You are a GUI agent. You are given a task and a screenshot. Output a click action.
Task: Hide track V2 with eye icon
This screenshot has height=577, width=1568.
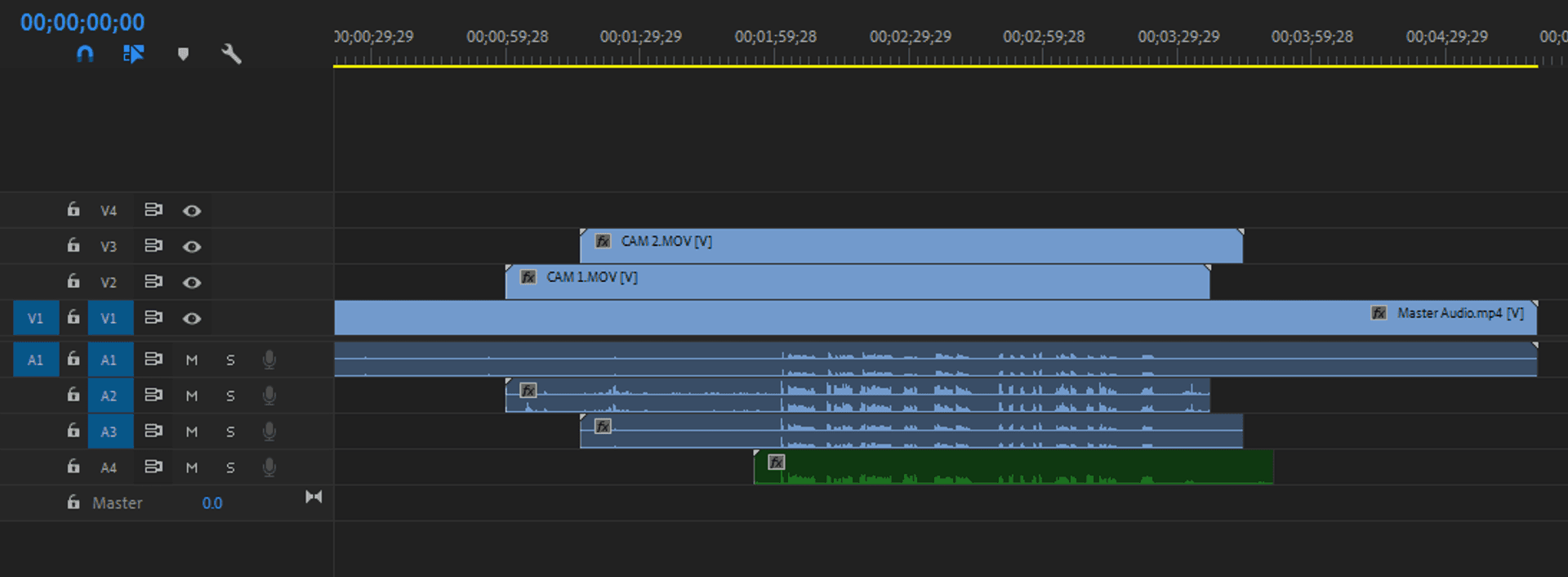(192, 282)
